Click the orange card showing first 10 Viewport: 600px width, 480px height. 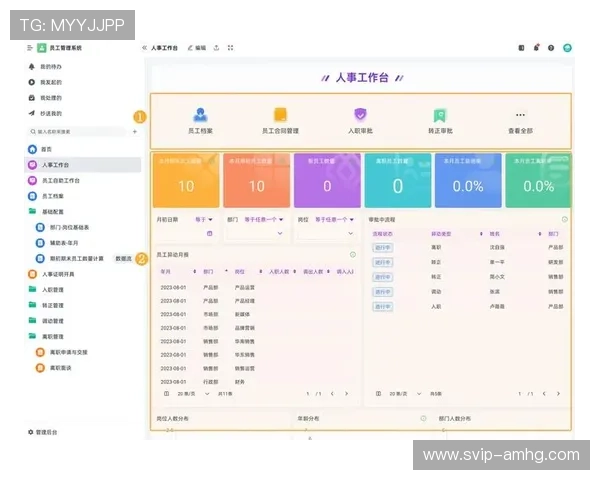(186, 180)
